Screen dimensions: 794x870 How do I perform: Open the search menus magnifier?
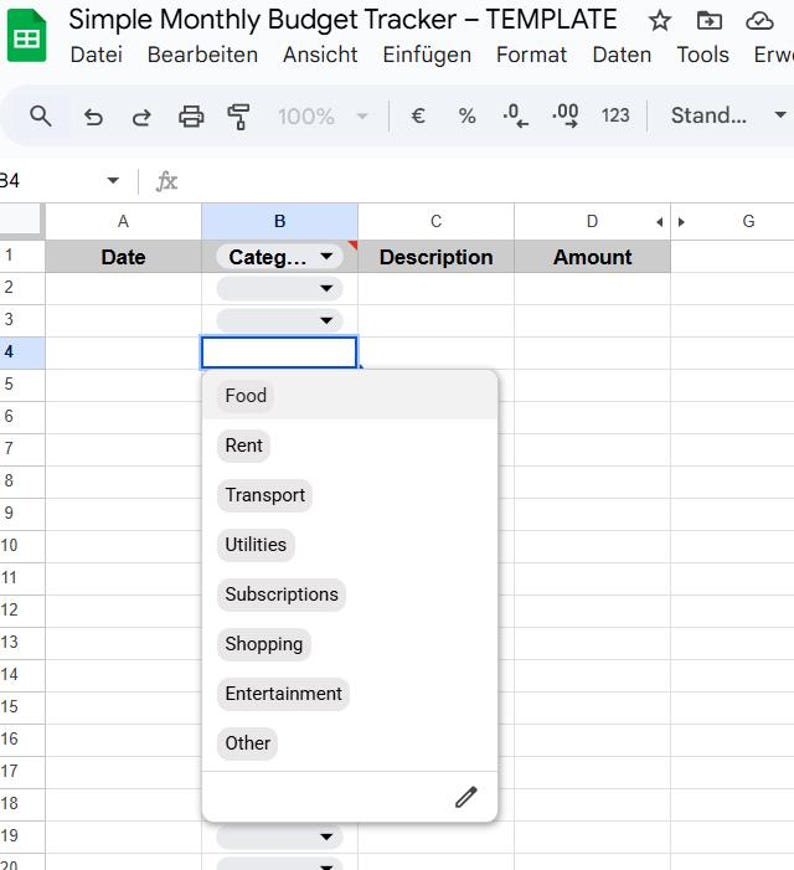[x=41, y=116]
